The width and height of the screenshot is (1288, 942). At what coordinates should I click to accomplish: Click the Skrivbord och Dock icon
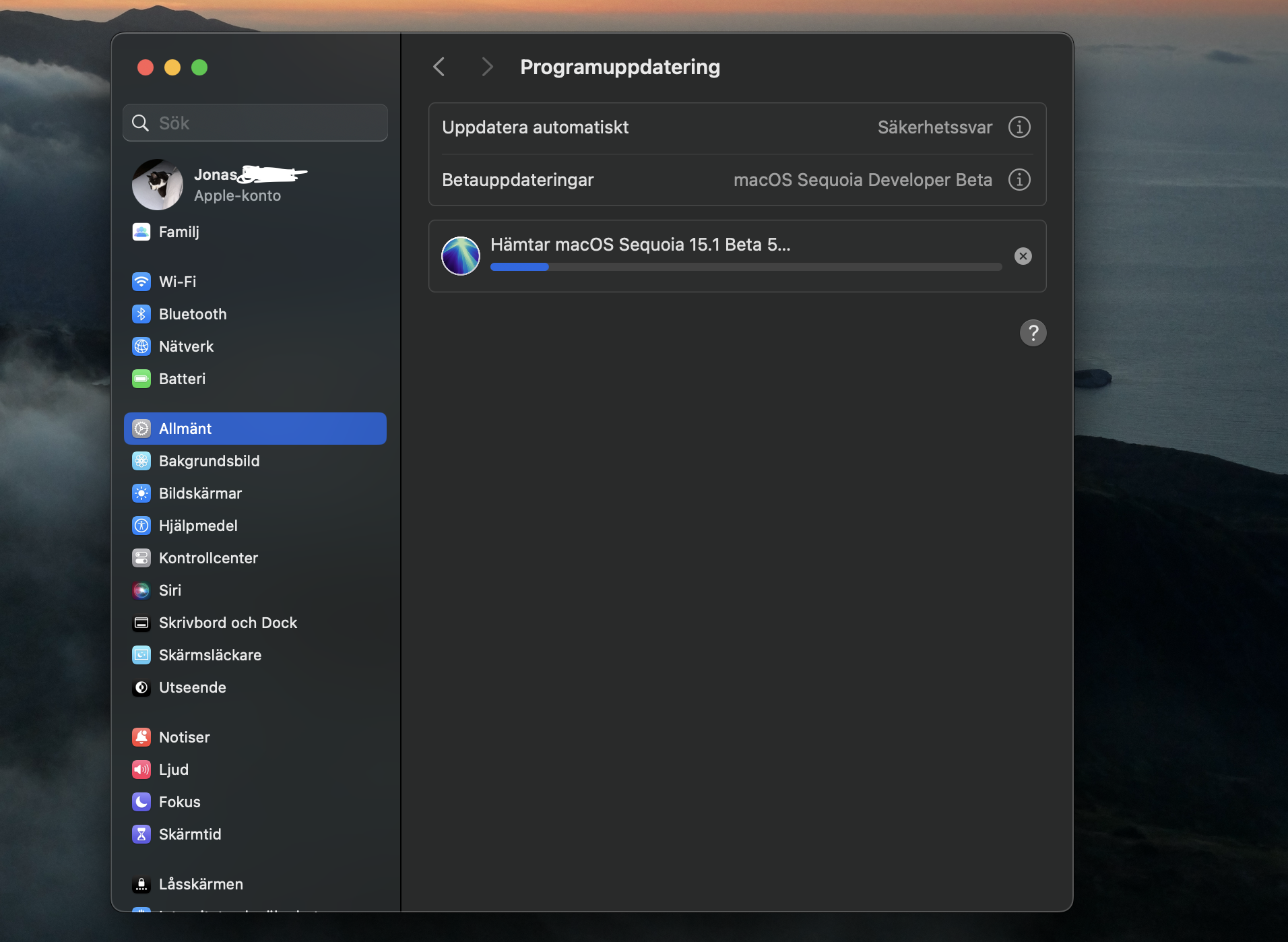point(141,623)
